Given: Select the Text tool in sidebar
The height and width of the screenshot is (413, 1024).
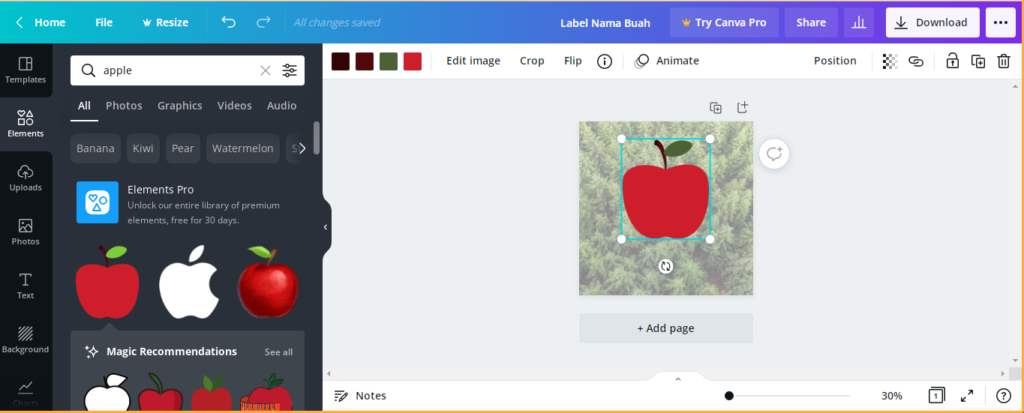Looking at the screenshot, I should coord(25,286).
